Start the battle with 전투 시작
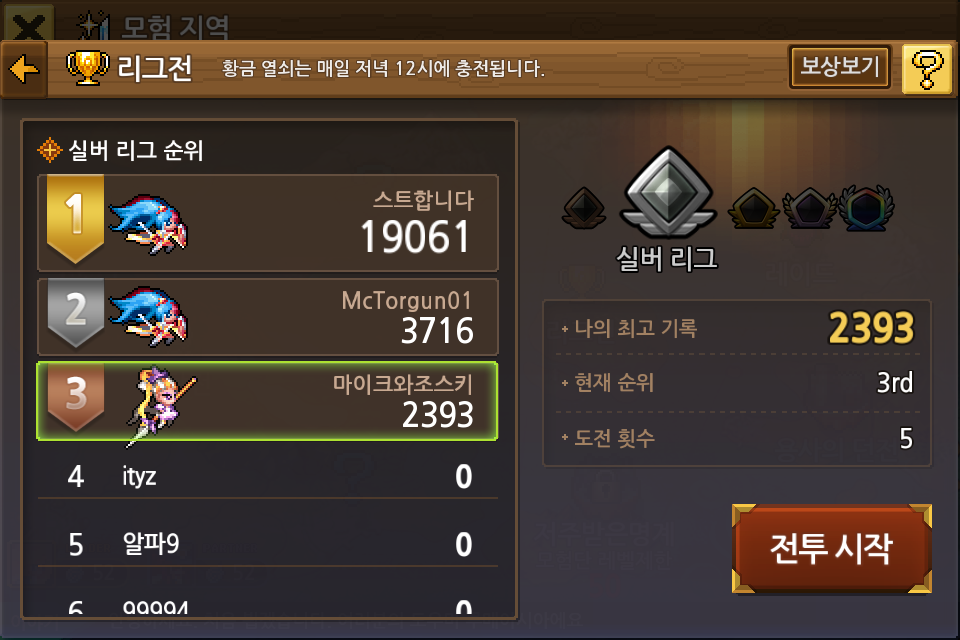The image size is (960, 640). pos(831,548)
